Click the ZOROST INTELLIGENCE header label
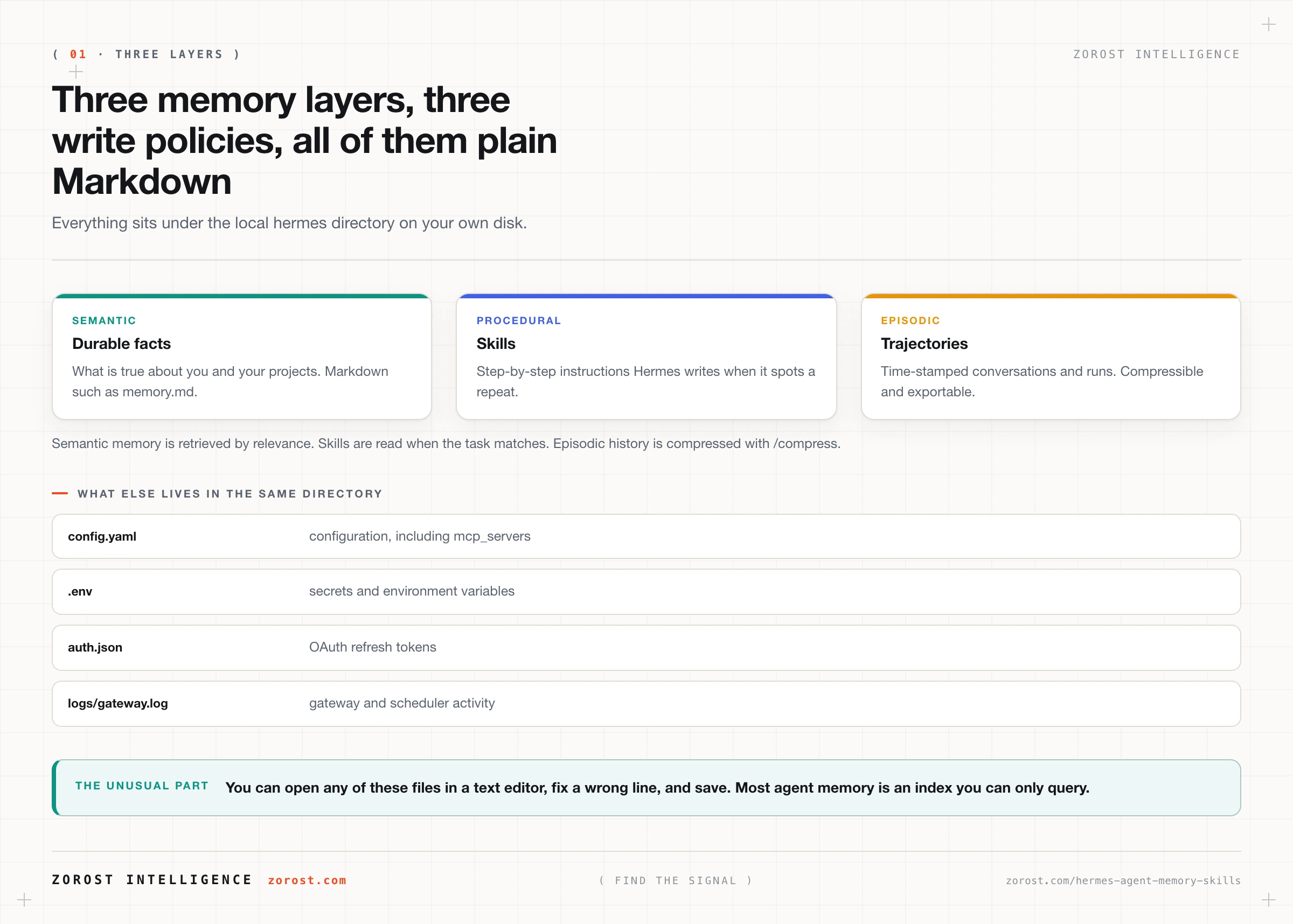Screen dimensions: 1293x924 1156,54
